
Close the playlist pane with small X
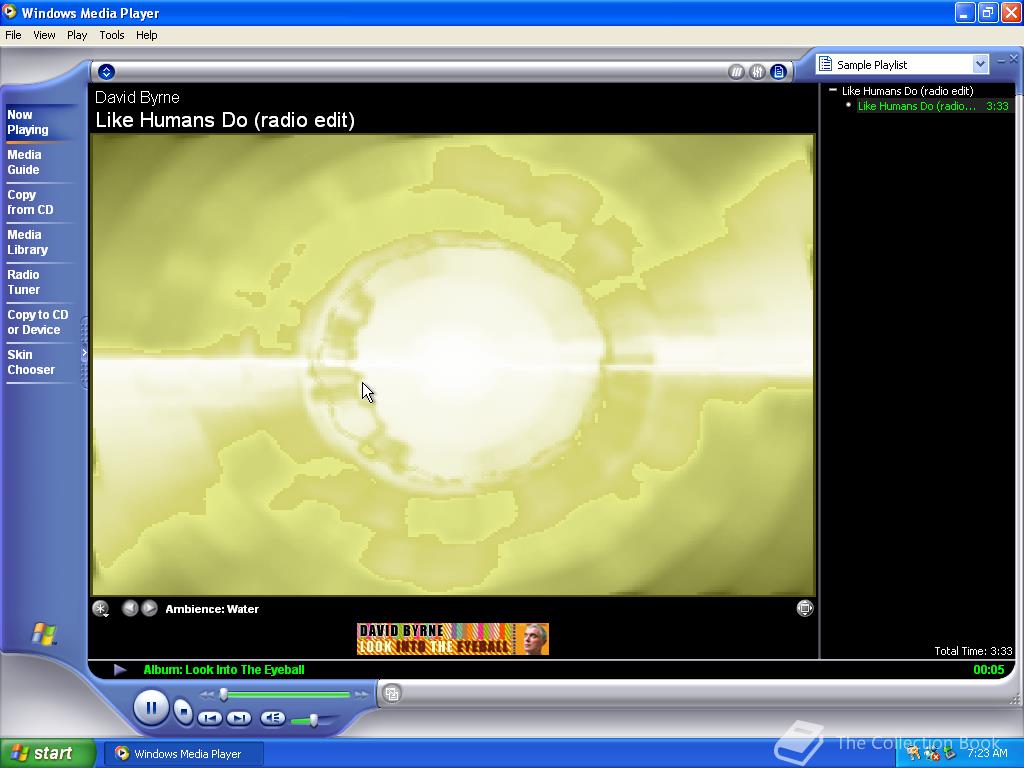[x=1014, y=59]
